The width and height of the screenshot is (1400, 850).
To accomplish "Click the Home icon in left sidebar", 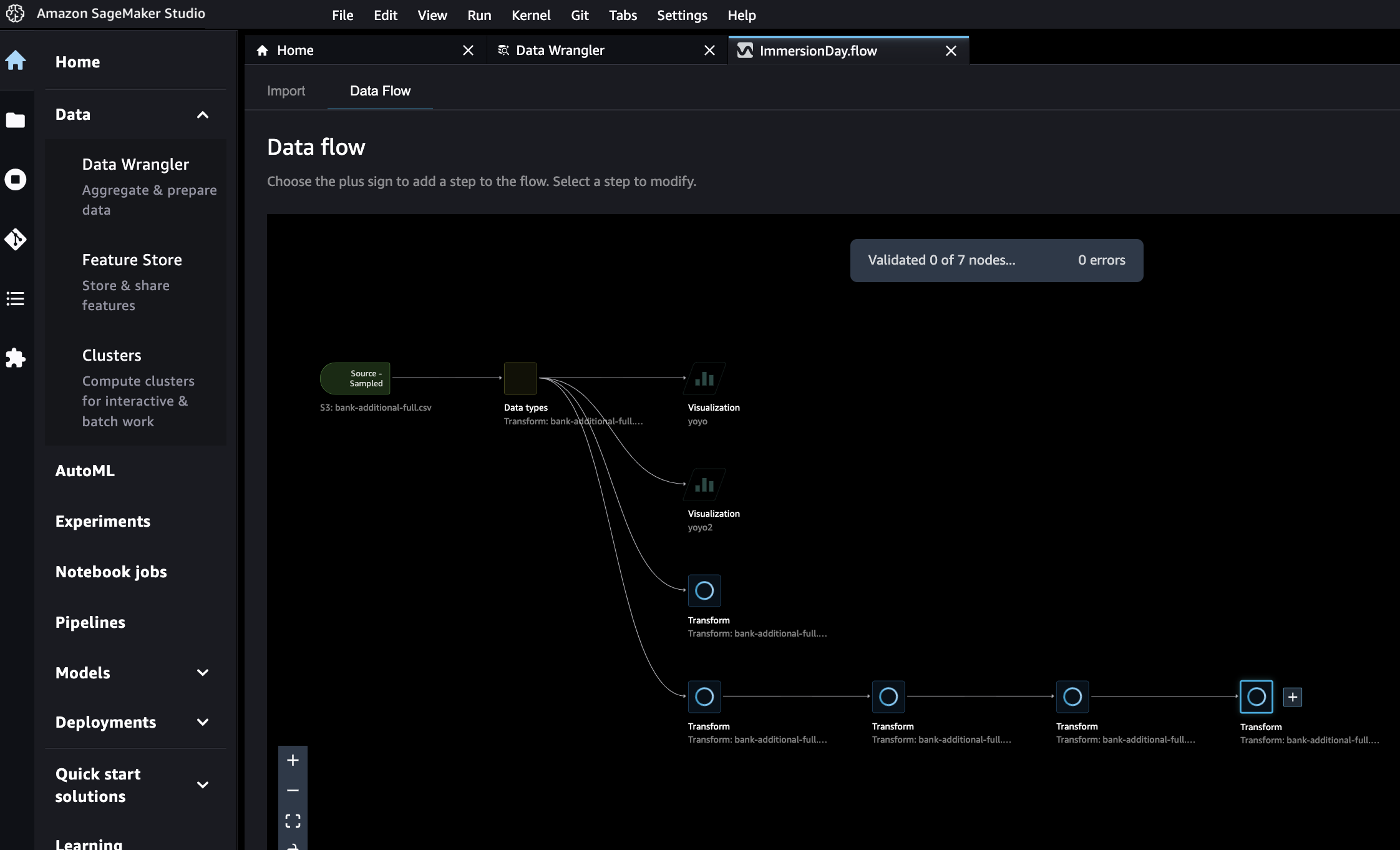I will [16, 61].
